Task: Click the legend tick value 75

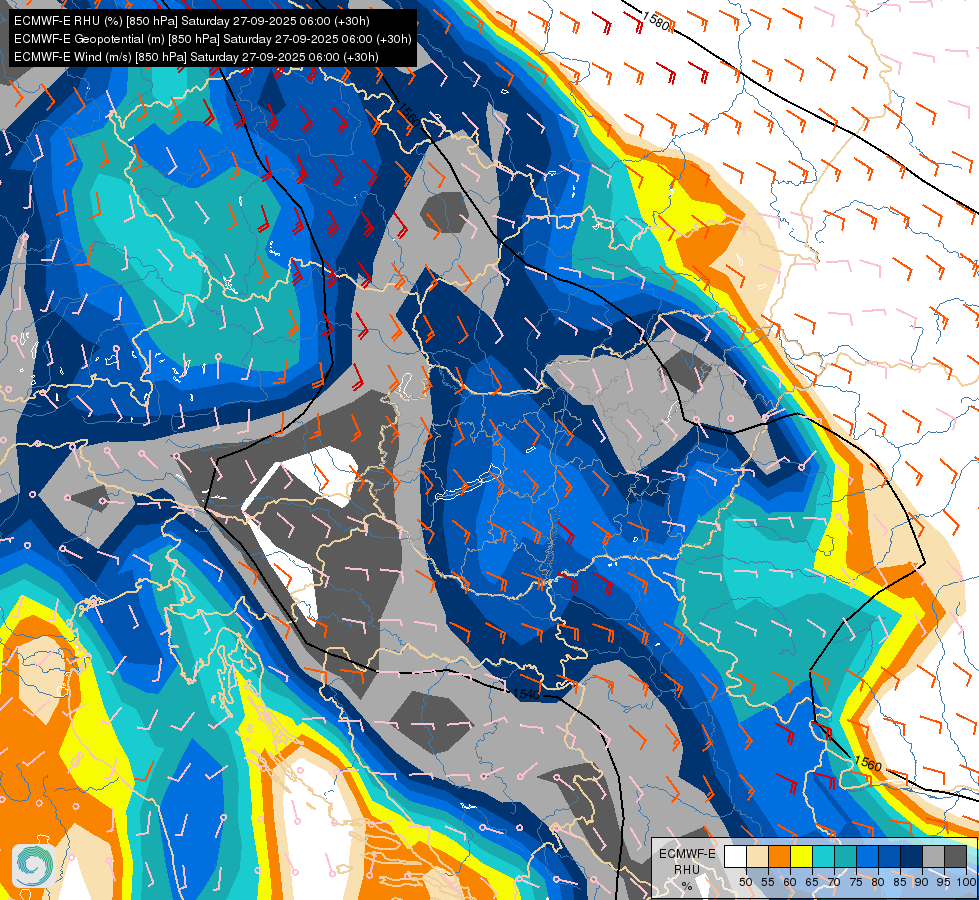Action: tap(856, 883)
